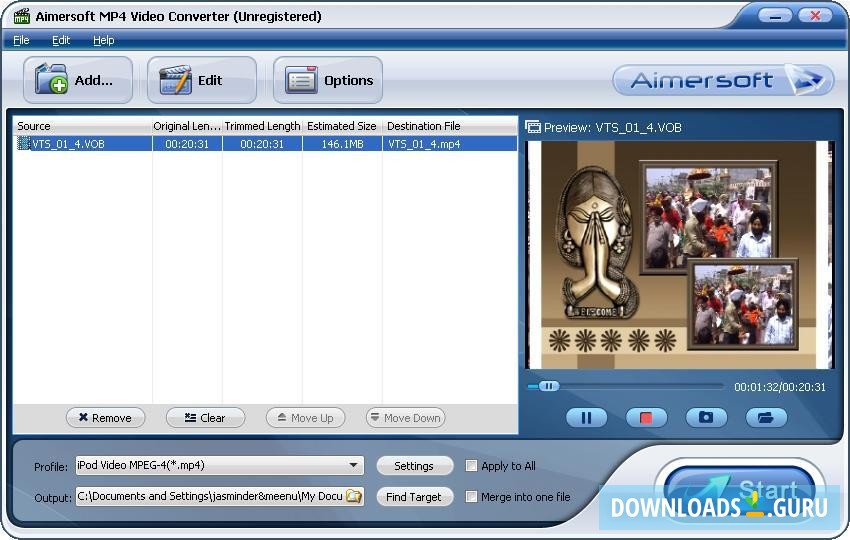
Task: Stop the preview playback
Action: pyautogui.click(x=646, y=417)
